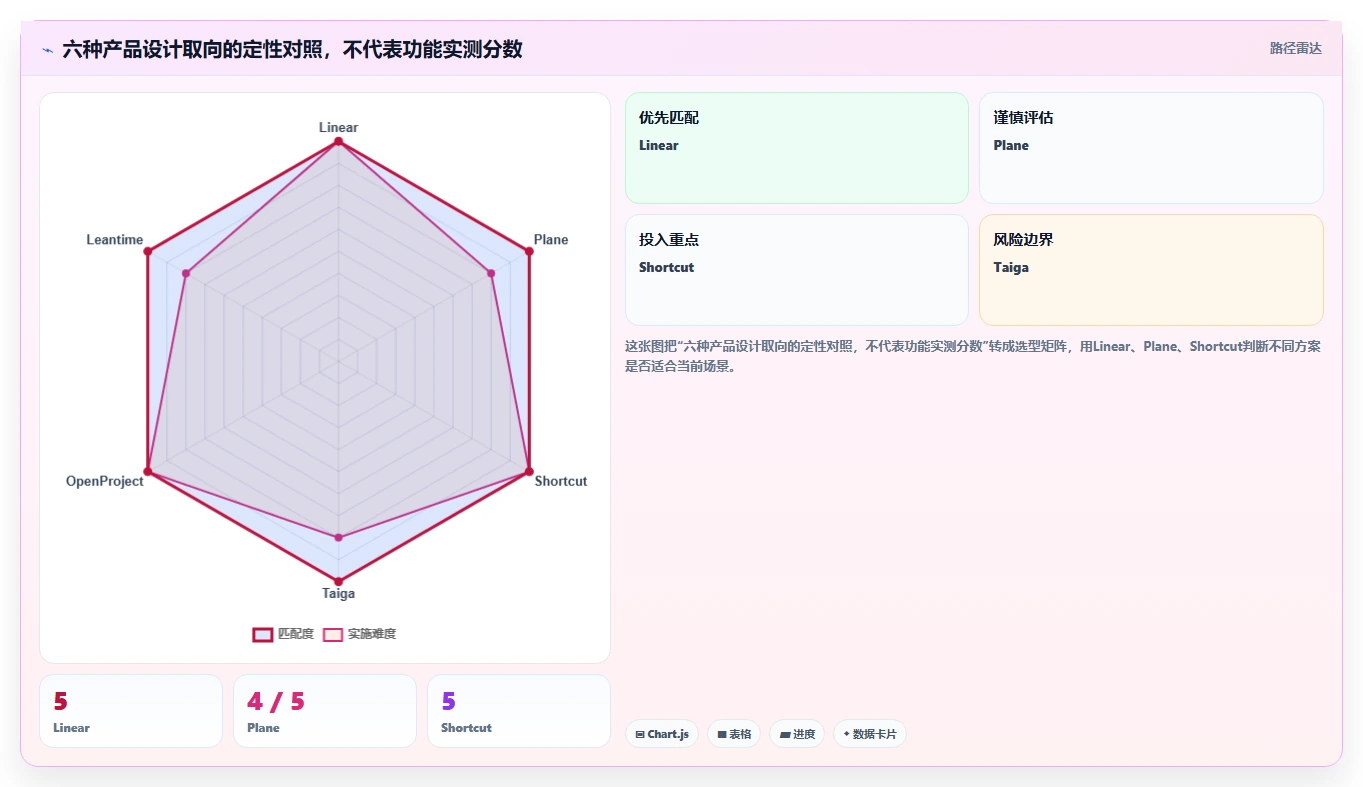
Task: Click the inner Leantime 实施难度 data point
Action: [186, 273]
